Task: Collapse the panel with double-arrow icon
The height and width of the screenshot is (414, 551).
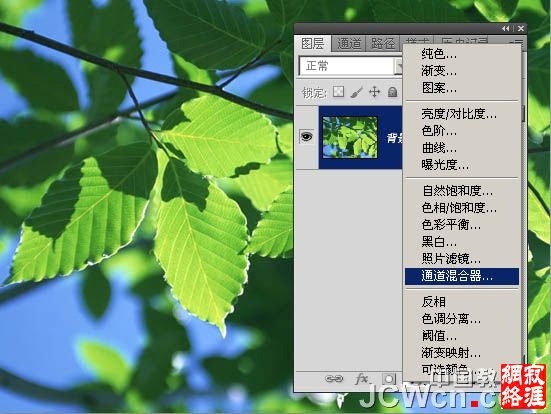Action: click(x=505, y=28)
